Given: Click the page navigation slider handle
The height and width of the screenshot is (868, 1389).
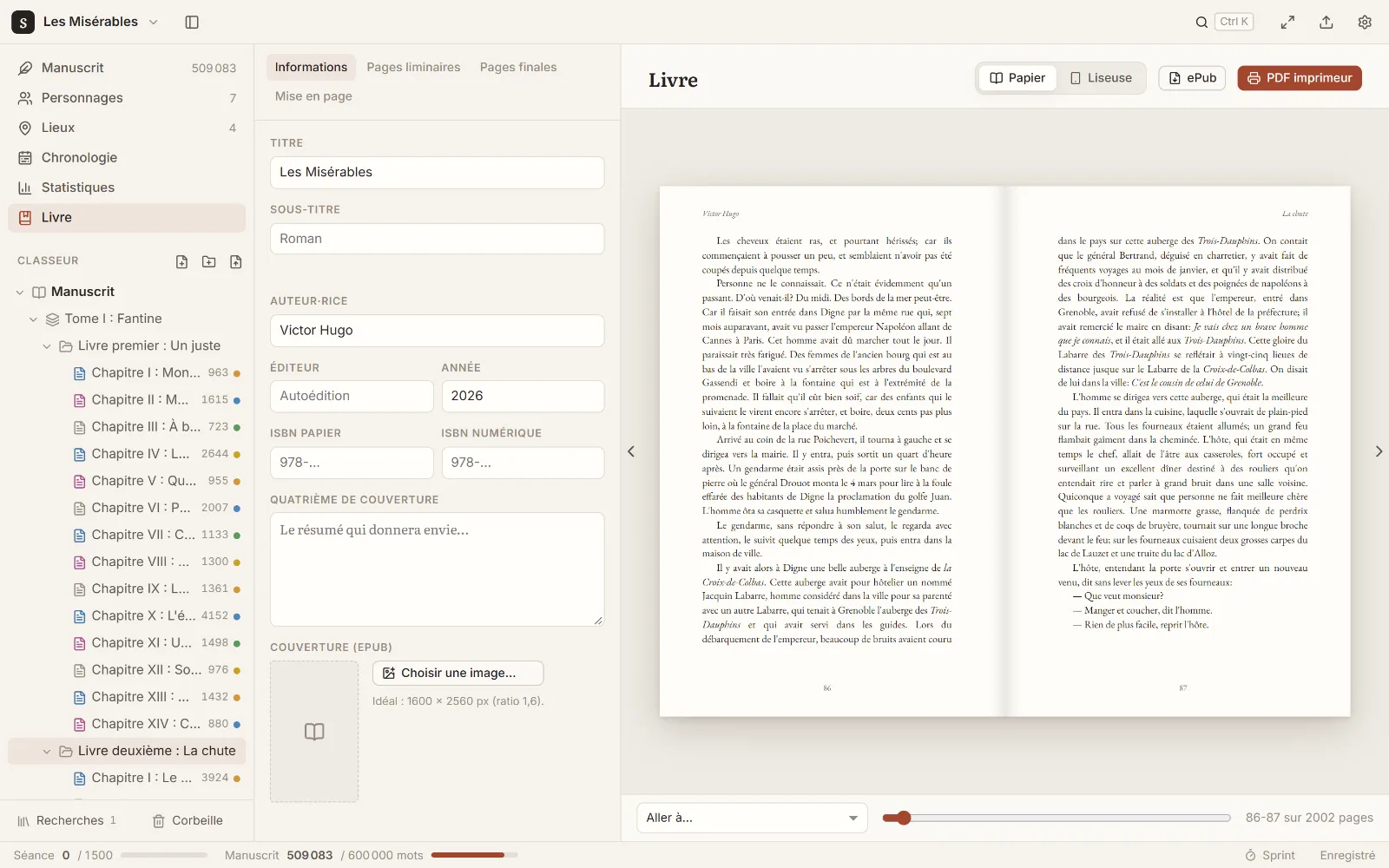Looking at the screenshot, I should point(904,818).
